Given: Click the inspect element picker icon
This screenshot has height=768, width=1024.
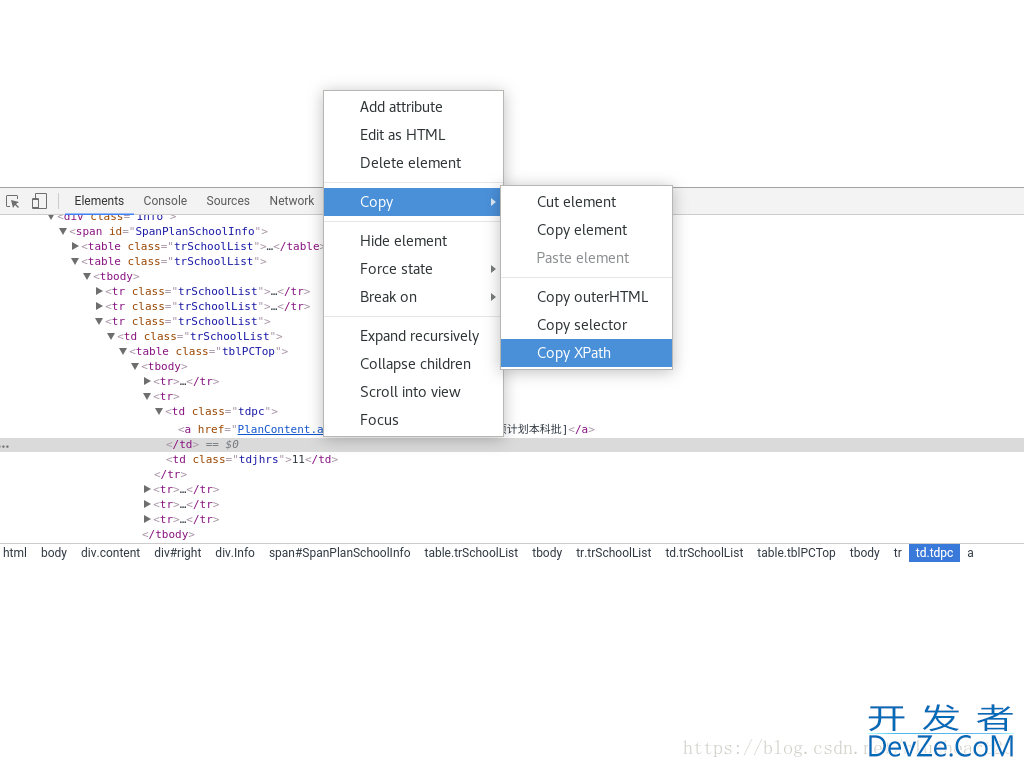Looking at the screenshot, I should tap(13, 201).
